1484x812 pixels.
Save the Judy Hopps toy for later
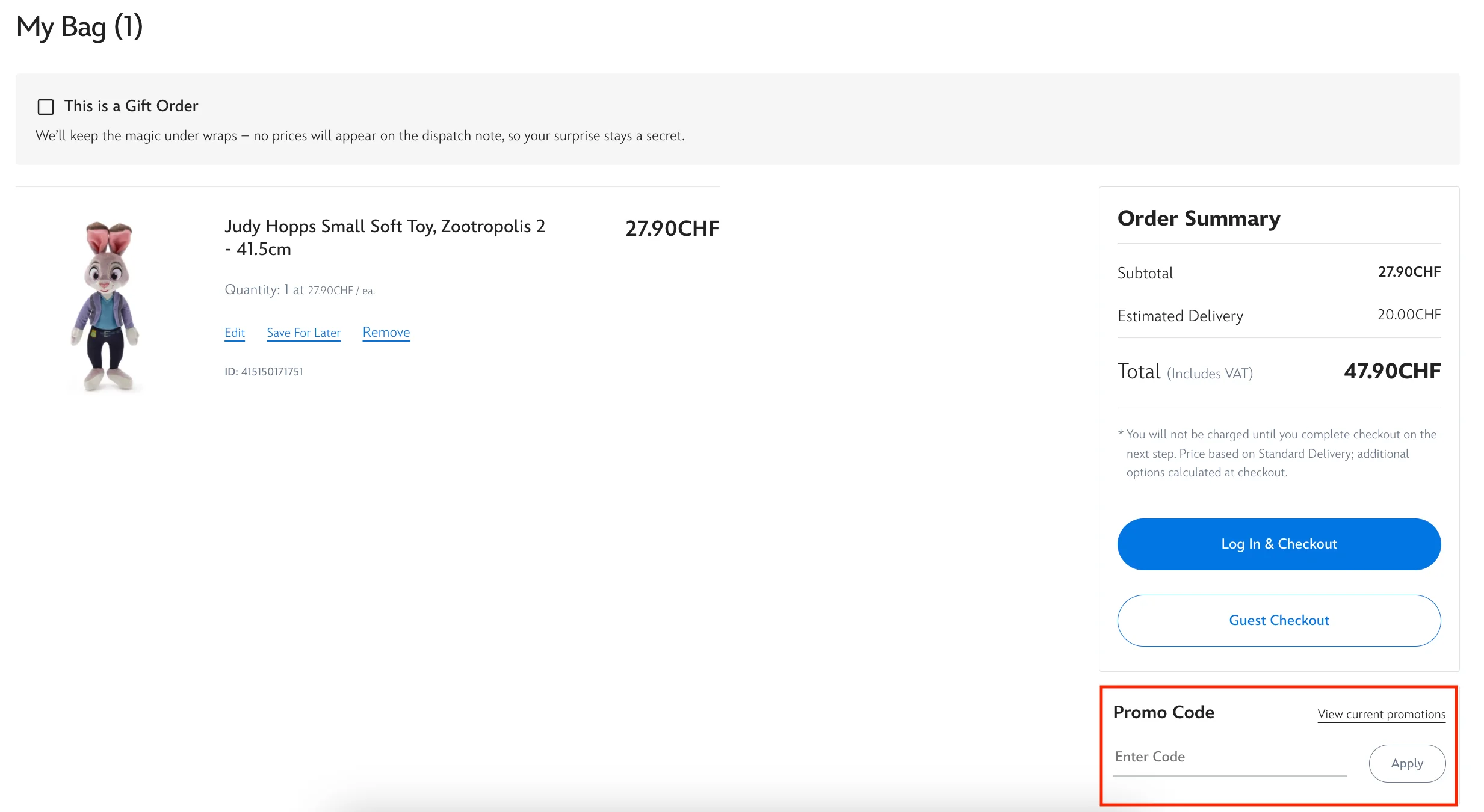click(x=303, y=332)
